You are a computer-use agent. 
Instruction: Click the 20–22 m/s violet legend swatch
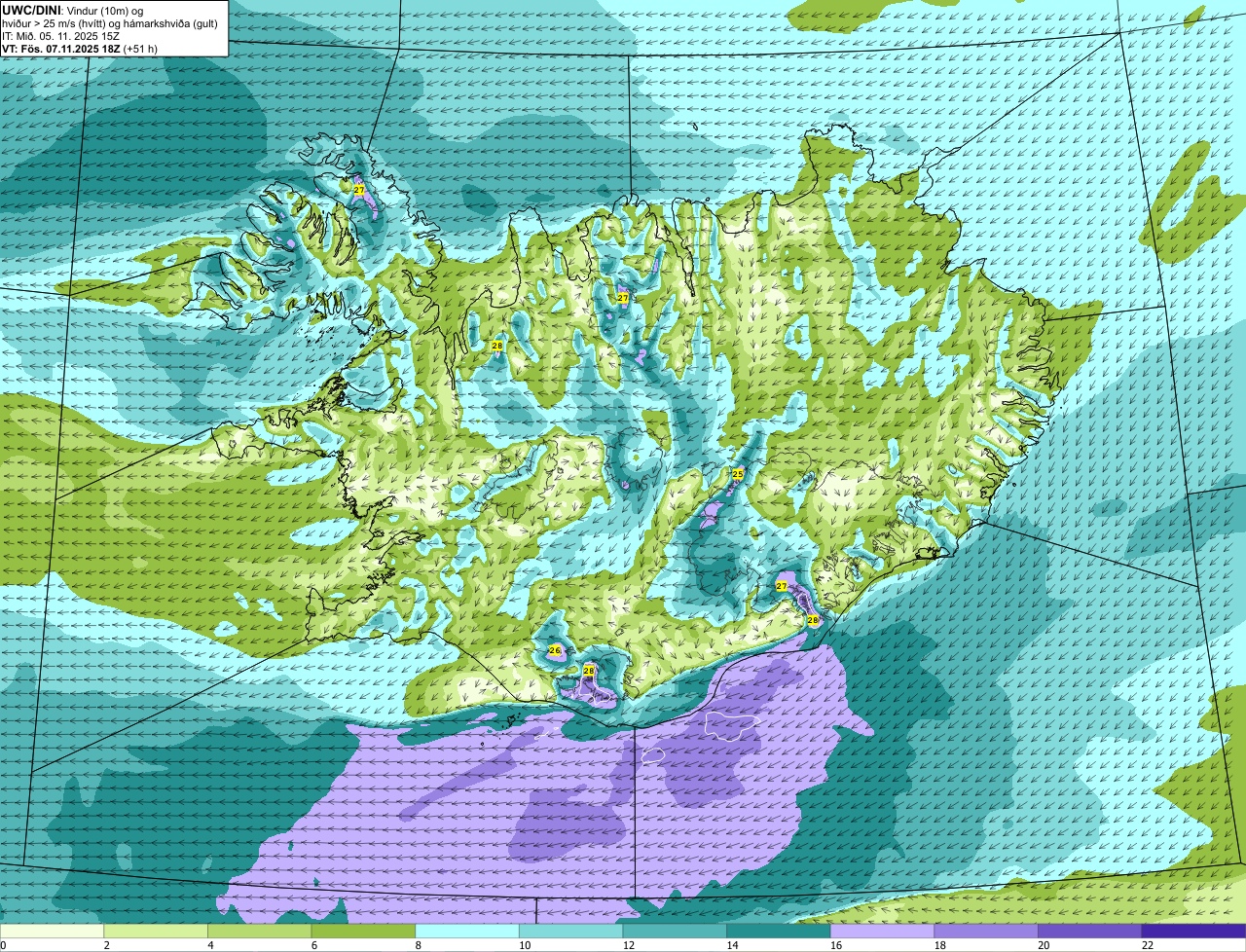[x=1090, y=931]
